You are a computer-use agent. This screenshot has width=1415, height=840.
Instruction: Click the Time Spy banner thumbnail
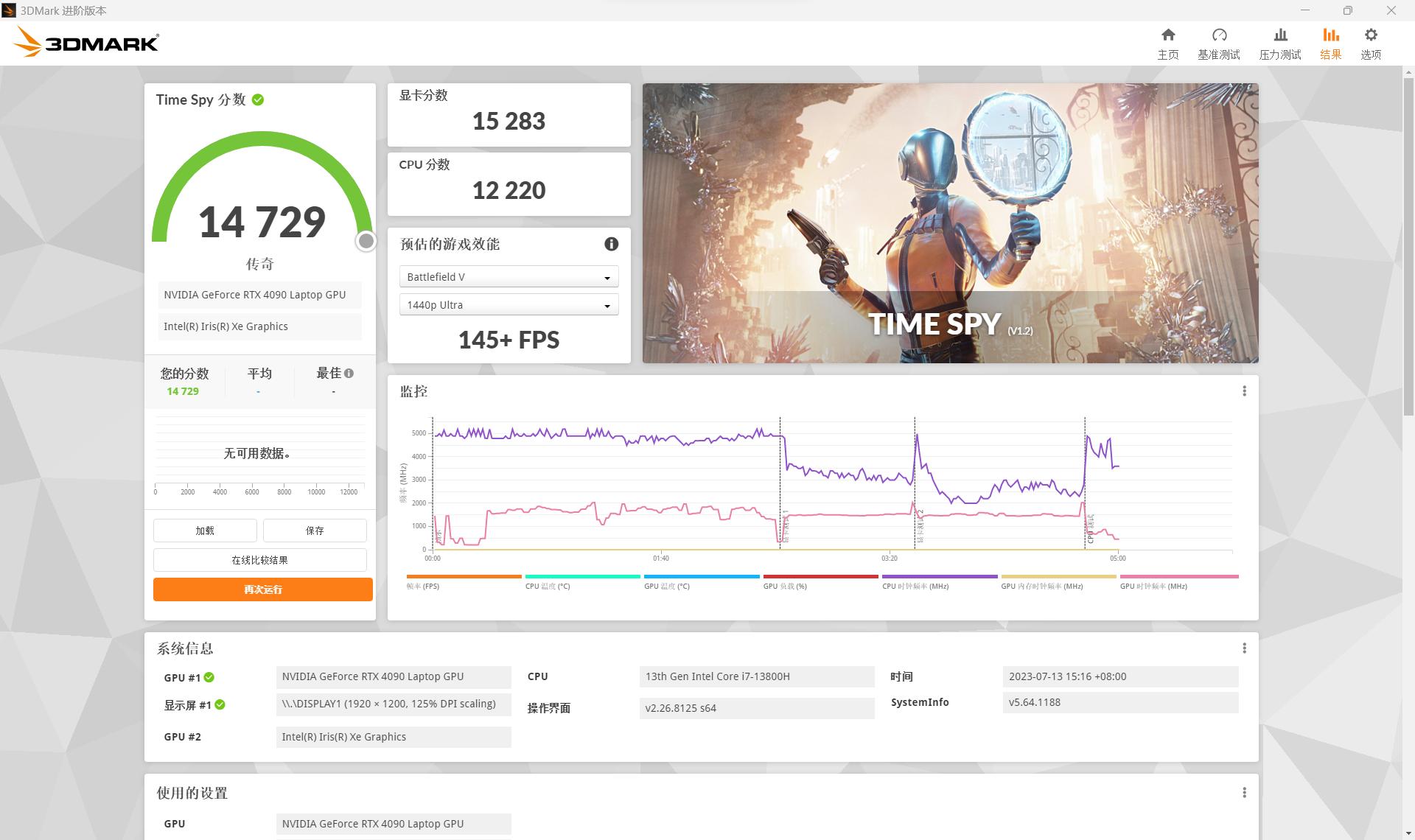(950, 223)
